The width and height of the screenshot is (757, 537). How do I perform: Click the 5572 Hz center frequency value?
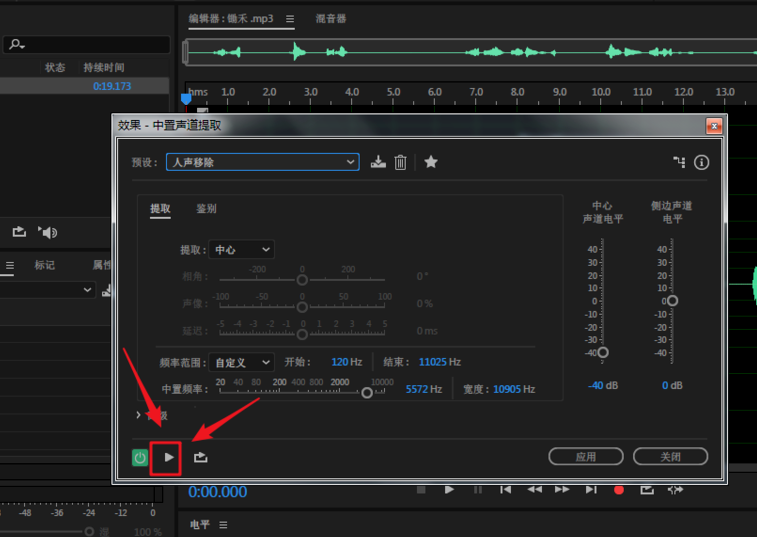coord(423,389)
